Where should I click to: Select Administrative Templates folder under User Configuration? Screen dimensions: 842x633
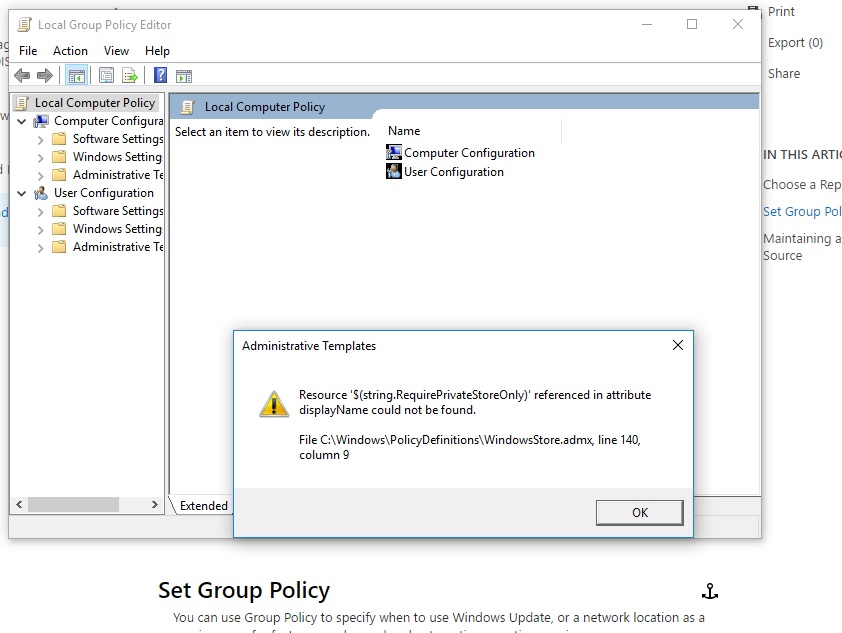(x=118, y=247)
